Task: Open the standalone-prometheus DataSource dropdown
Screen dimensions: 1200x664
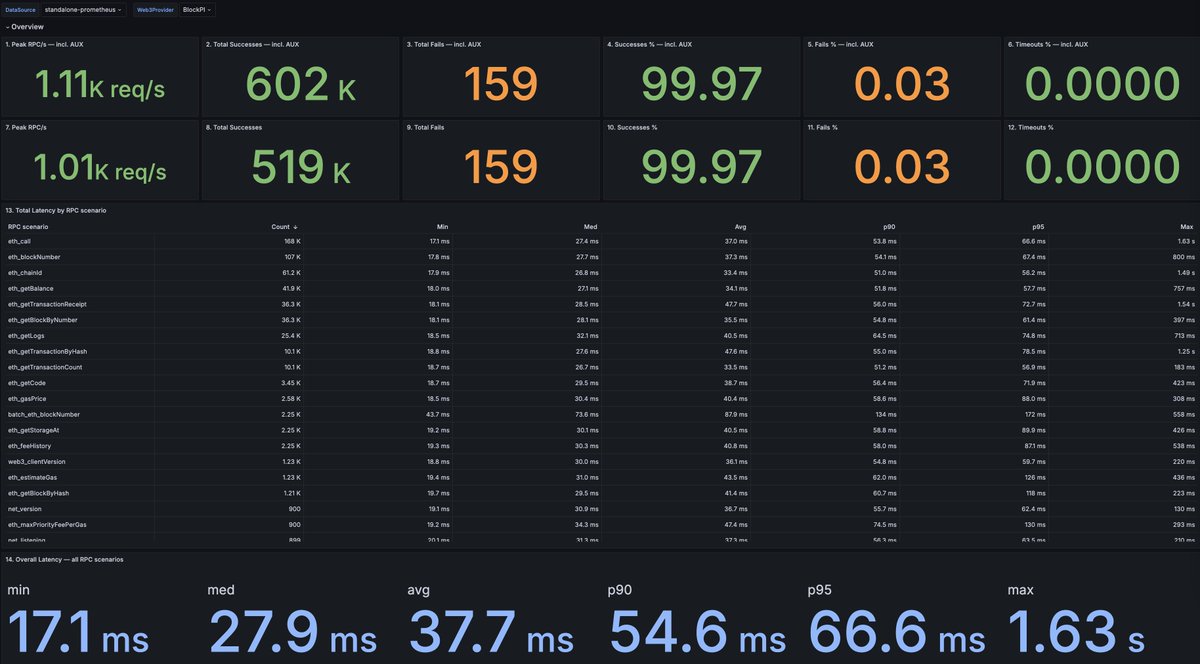Action: [x=83, y=9]
